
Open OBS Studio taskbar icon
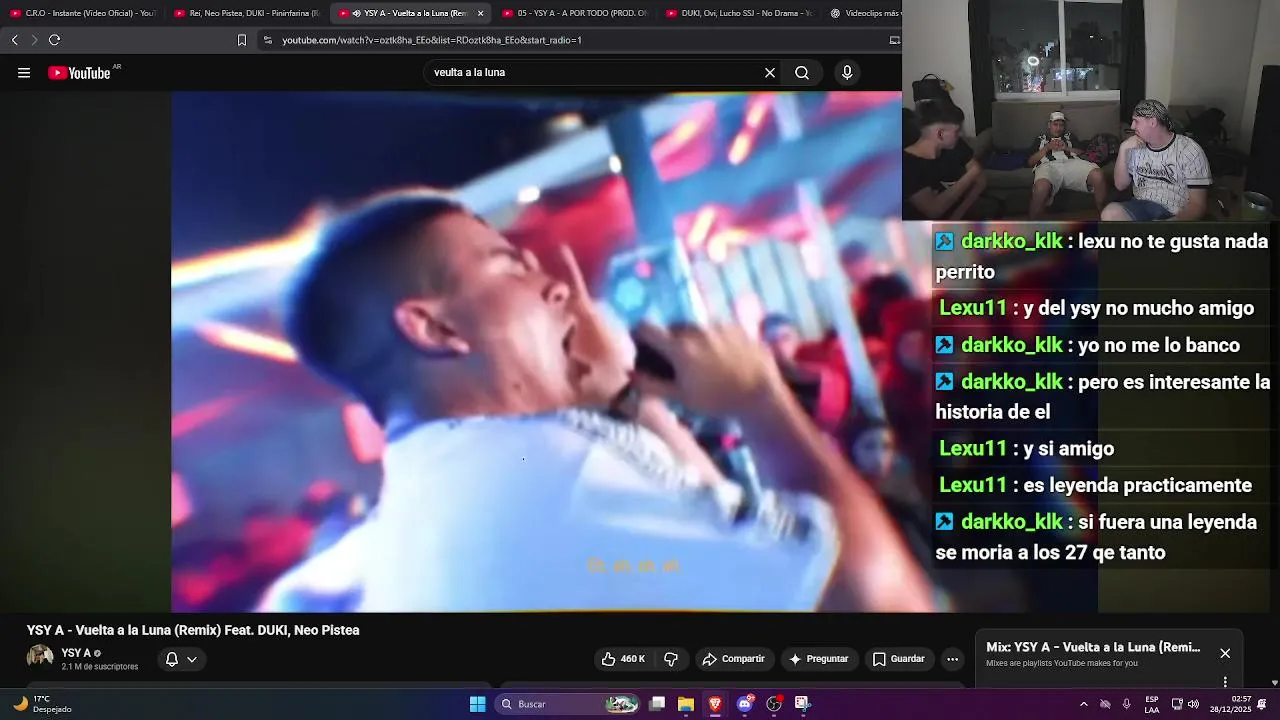click(x=773, y=704)
